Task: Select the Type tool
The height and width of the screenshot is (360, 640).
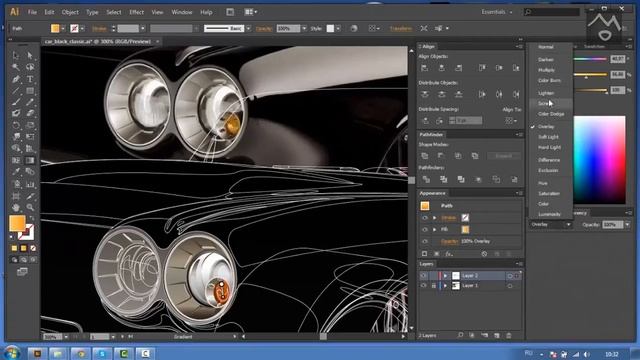Action: click(30, 79)
